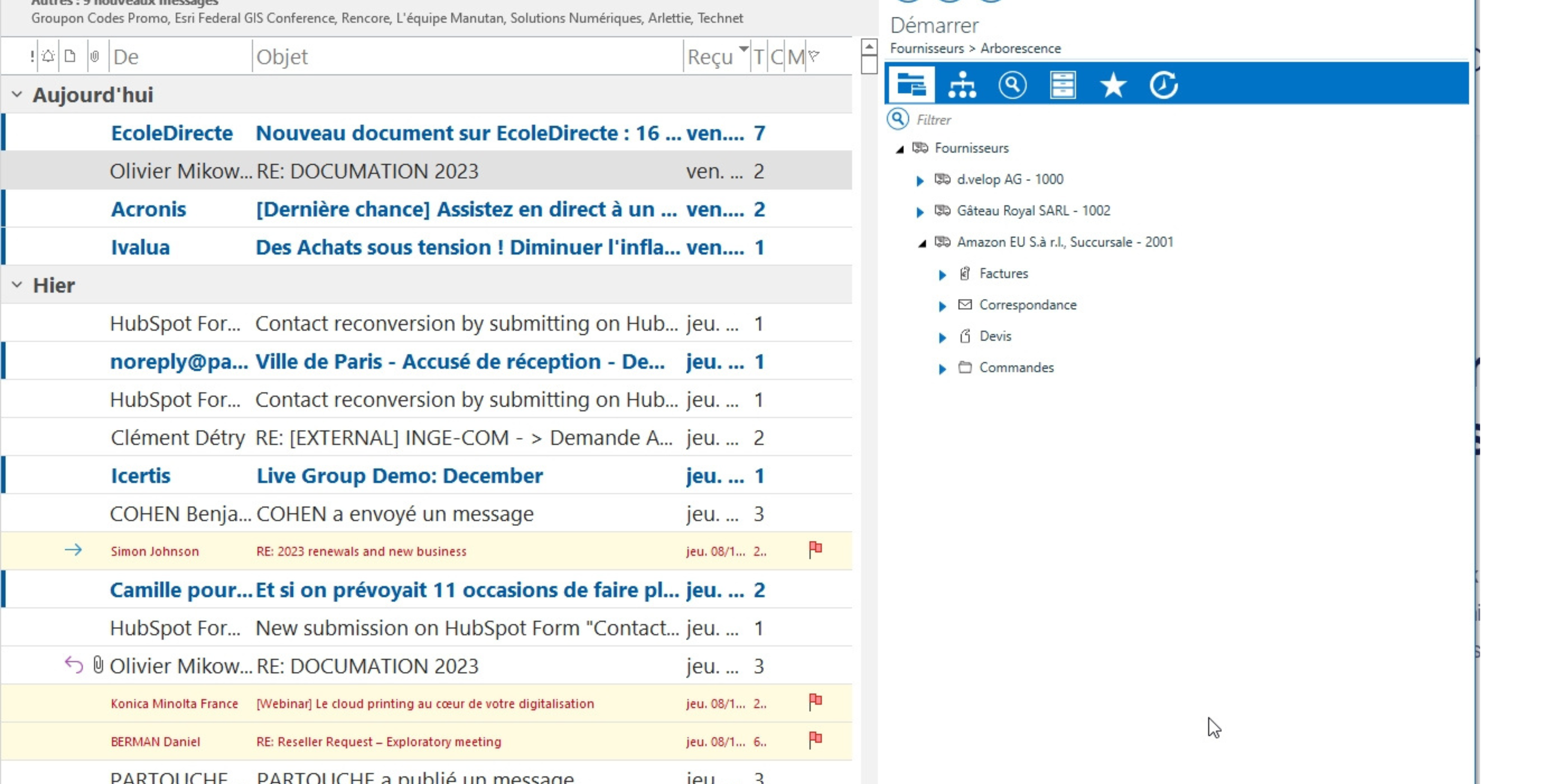Sort by item type page icon
Image resolution: width=1568 pixels, height=784 pixels.
tap(70, 56)
